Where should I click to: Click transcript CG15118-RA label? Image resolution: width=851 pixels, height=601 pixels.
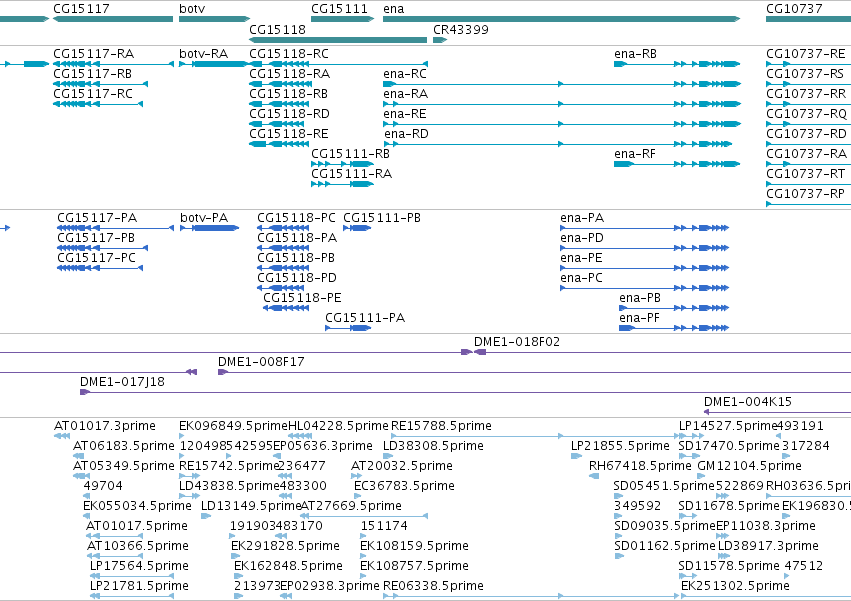click(x=289, y=74)
